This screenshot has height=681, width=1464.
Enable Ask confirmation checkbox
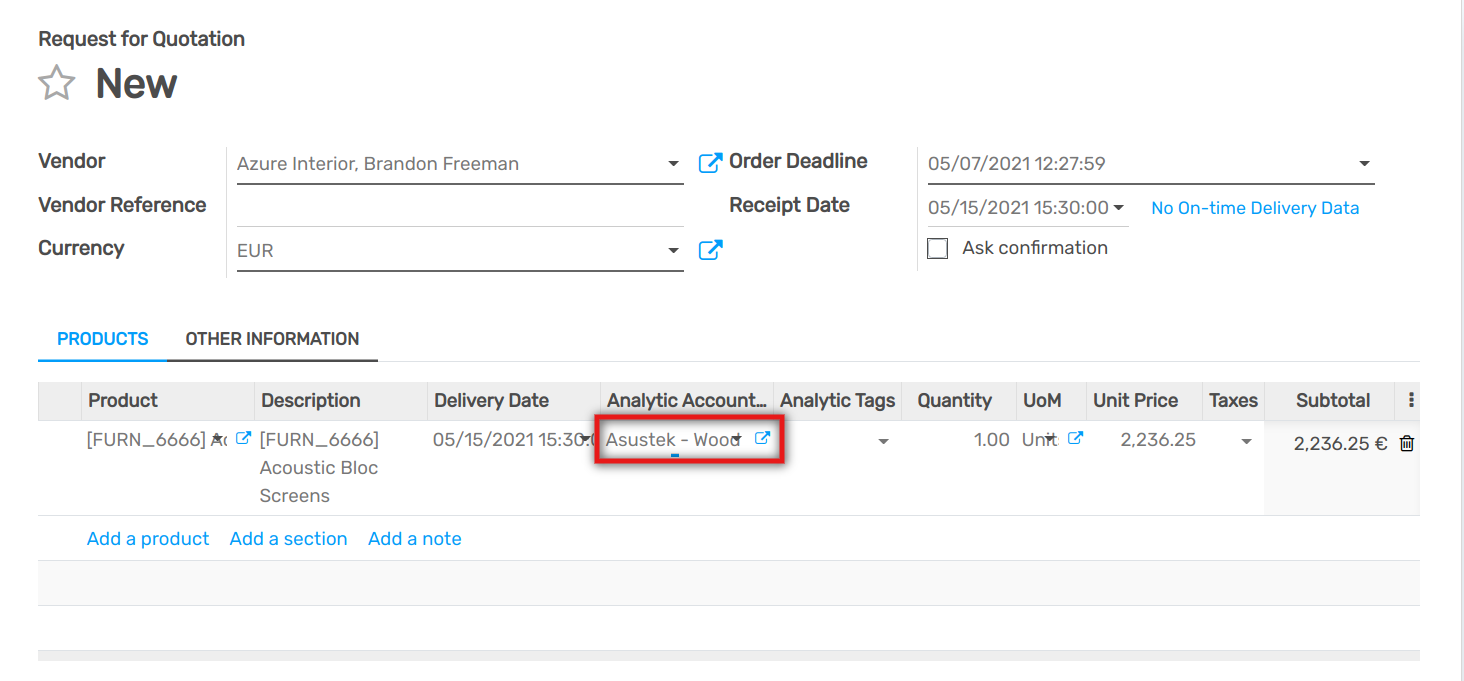938,249
